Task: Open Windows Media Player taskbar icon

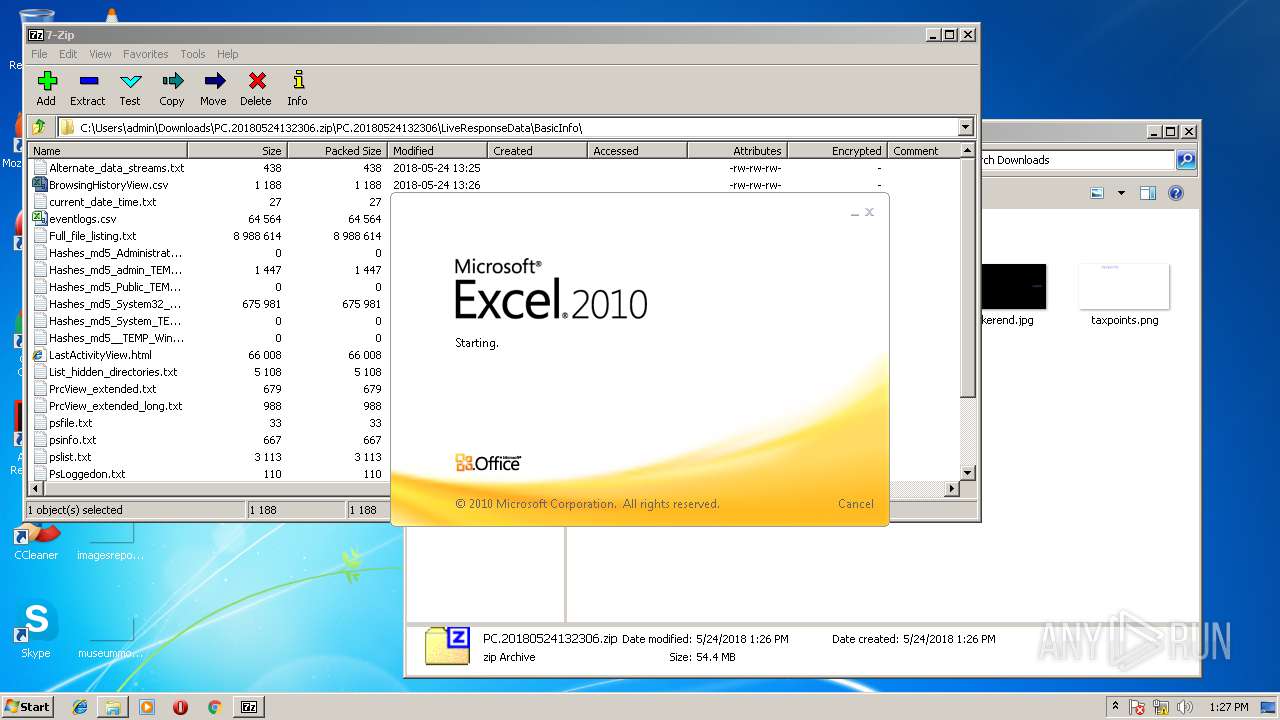Action: click(x=147, y=707)
